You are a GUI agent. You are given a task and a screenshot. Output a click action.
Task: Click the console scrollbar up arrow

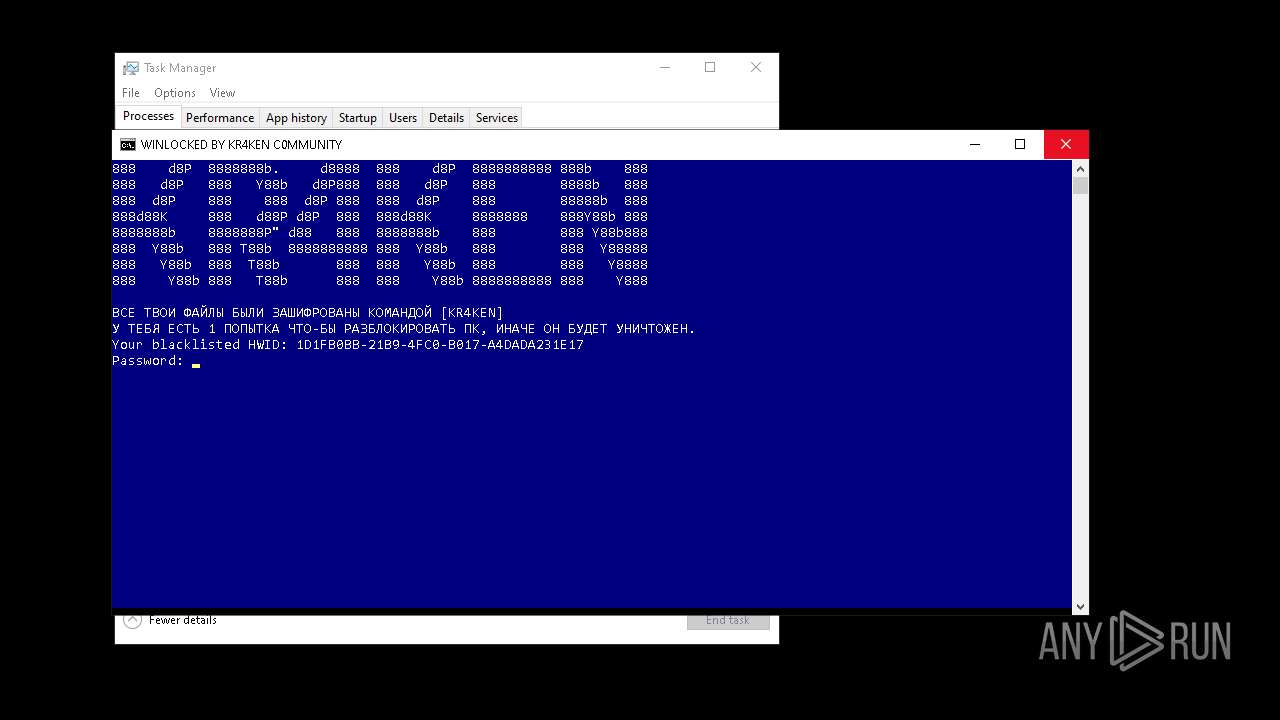pos(1080,168)
